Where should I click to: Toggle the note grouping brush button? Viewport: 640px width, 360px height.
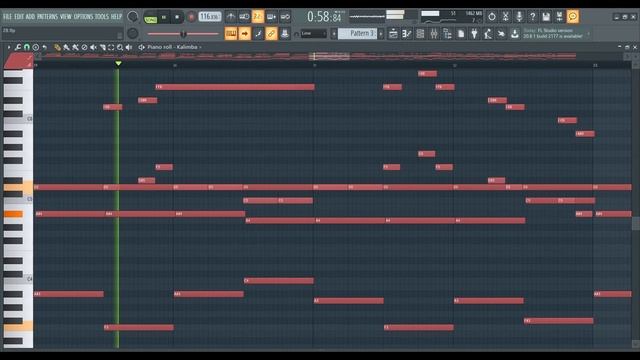pos(258,33)
